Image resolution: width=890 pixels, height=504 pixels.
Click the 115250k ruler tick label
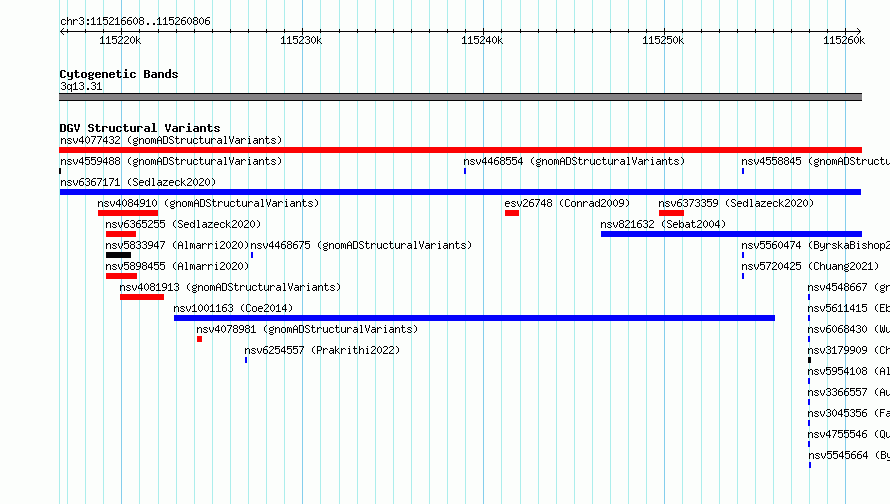click(663, 40)
